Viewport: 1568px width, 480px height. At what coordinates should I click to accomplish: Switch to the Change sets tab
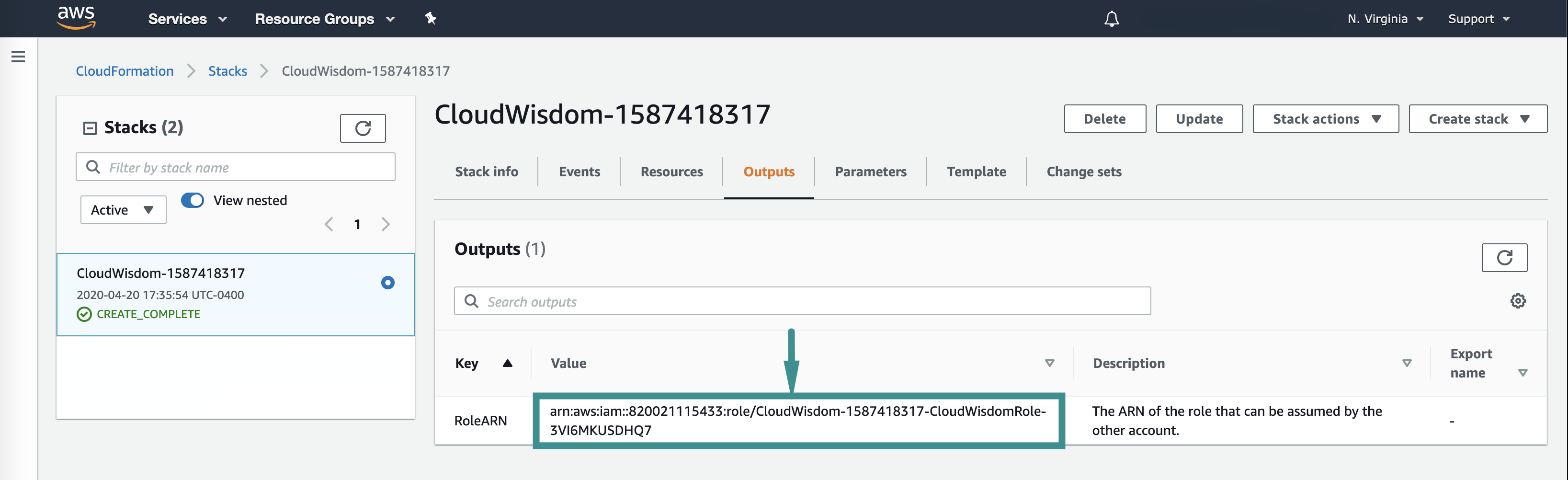click(x=1084, y=172)
